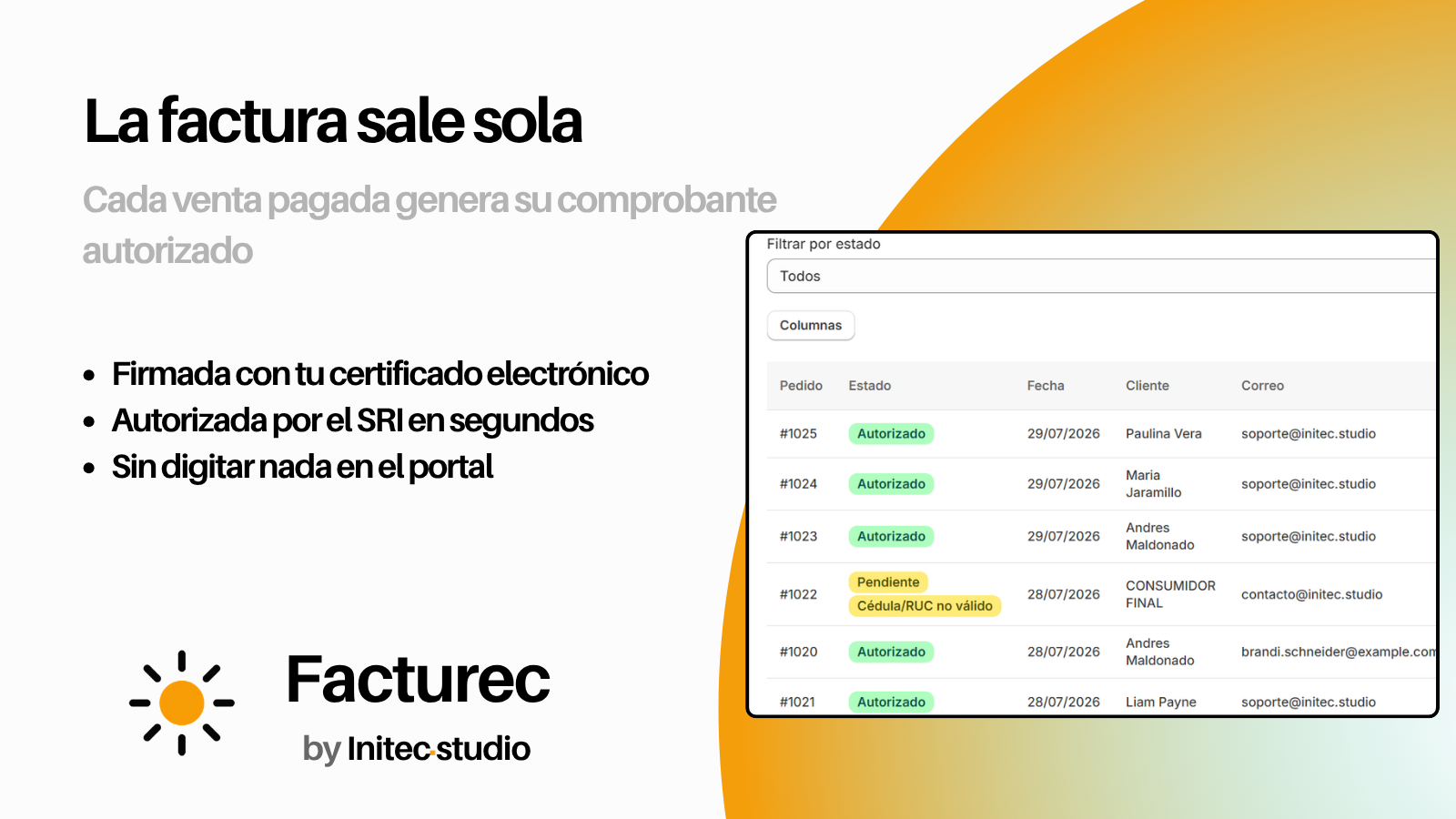The width and height of the screenshot is (1456, 819).
Task: Click the 29/07/2026 date of order #1025
Action: (x=1064, y=434)
